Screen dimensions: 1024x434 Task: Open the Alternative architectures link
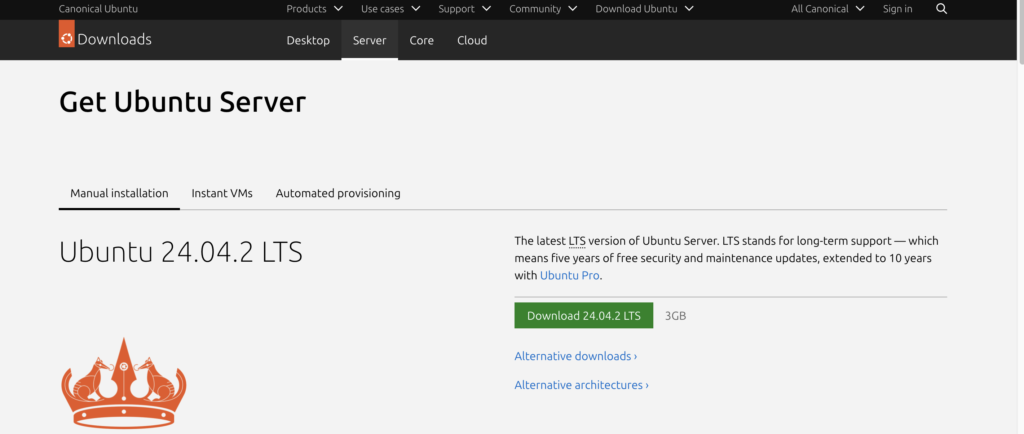pyautogui.click(x=582, y=385)
